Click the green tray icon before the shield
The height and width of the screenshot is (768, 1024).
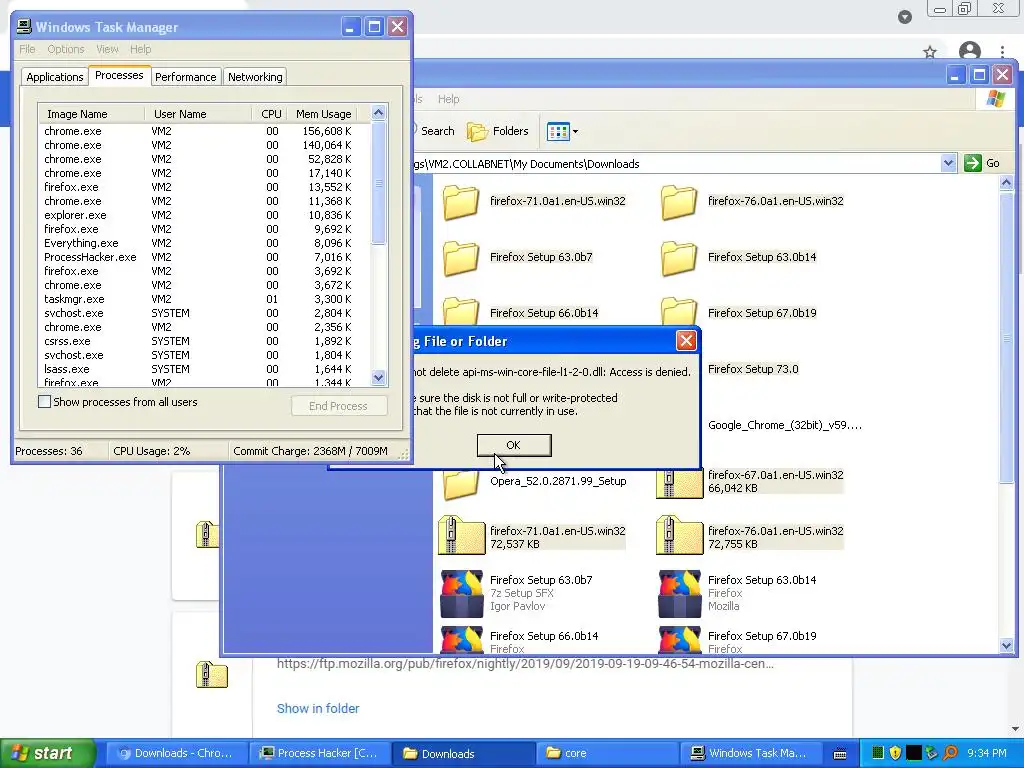[x=878, y=753]
